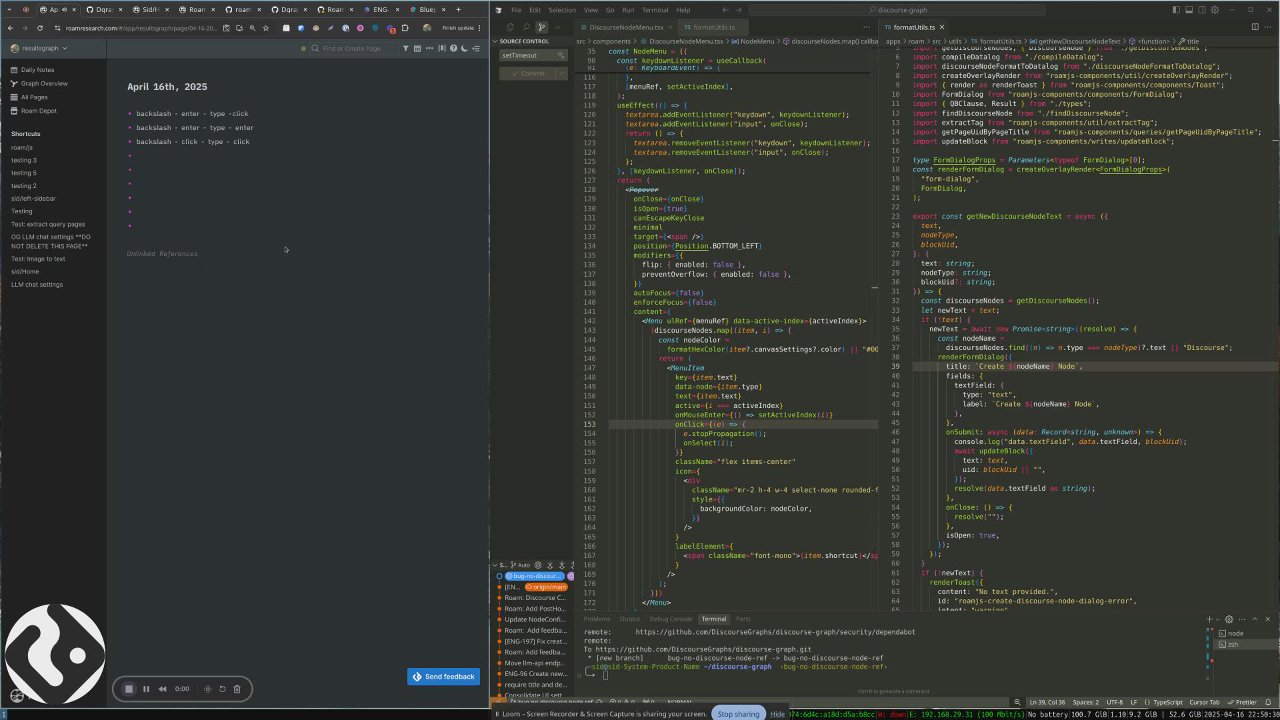This screenshot has height=720, width=1280.
Task: Open the VS Code Search view icon
Action: (525, 27)
